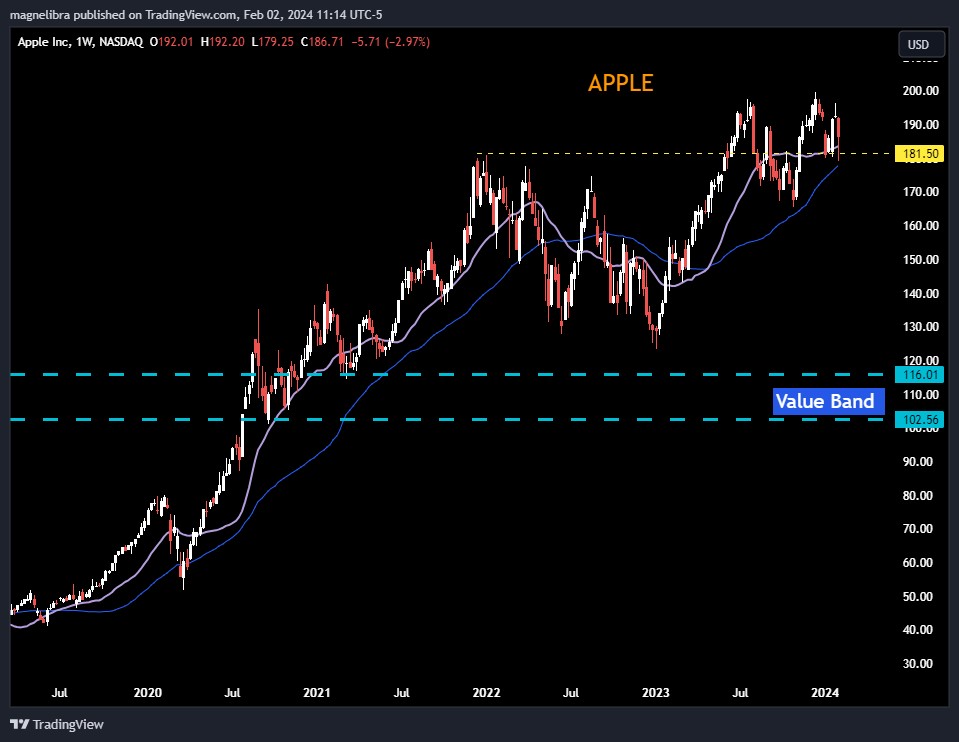959x742 pixels.
Task: Click the 160.00 price axis label
Action: click(x=920, y=226)
